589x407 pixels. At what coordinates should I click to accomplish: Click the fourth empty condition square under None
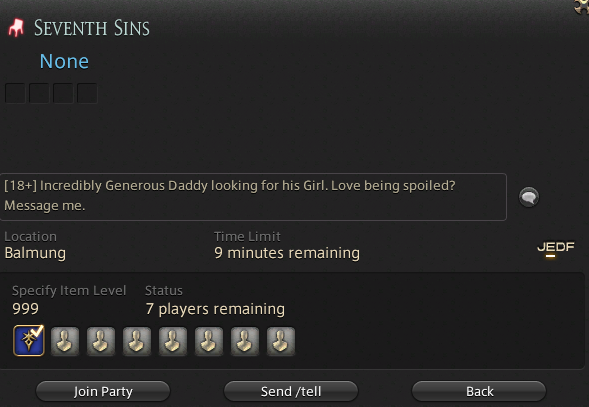pos(87,93)
